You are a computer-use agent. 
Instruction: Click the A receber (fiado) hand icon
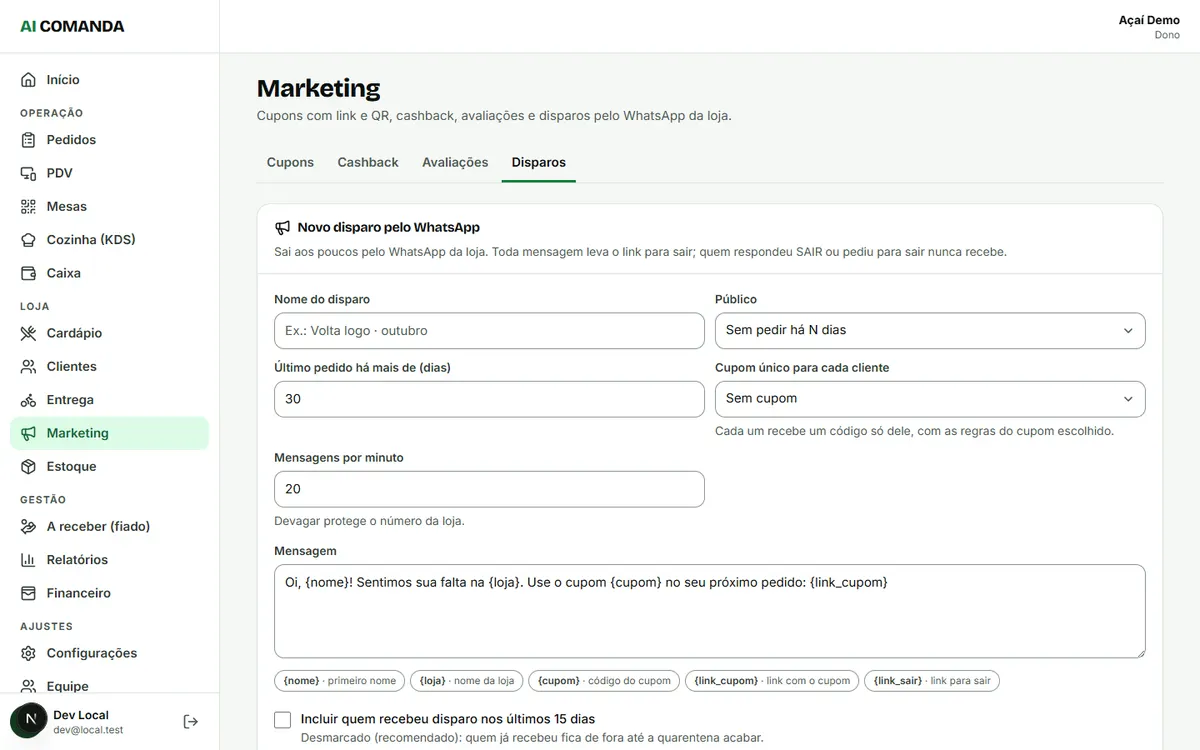point(28,526)
